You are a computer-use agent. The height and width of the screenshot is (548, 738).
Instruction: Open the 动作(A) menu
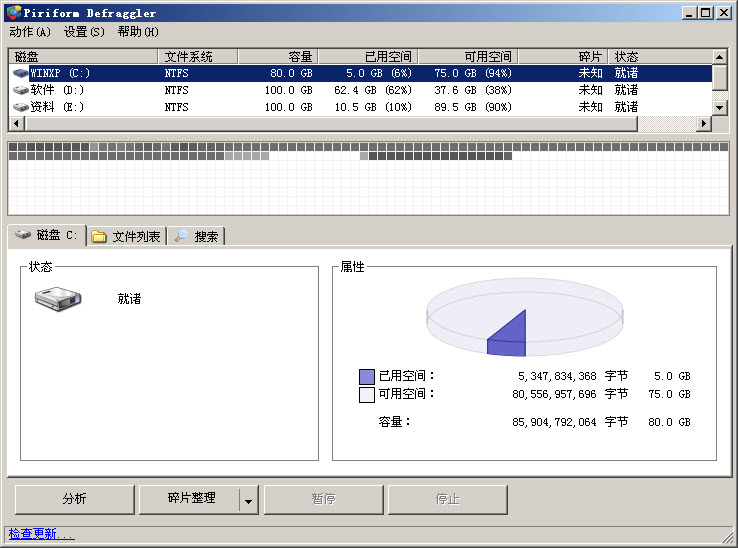click(29, 32)
